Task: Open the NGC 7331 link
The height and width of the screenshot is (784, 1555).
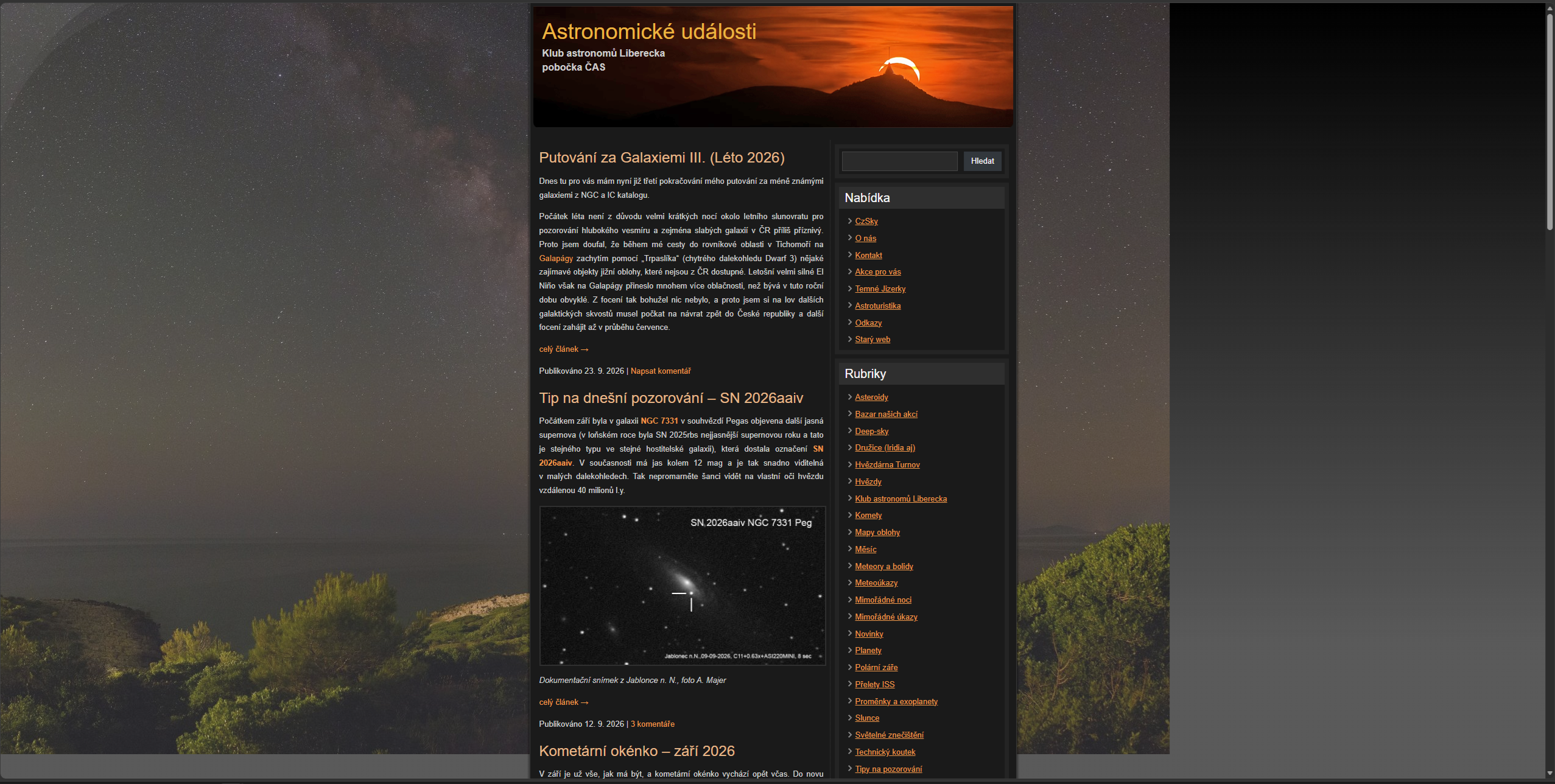Action: 659,421
